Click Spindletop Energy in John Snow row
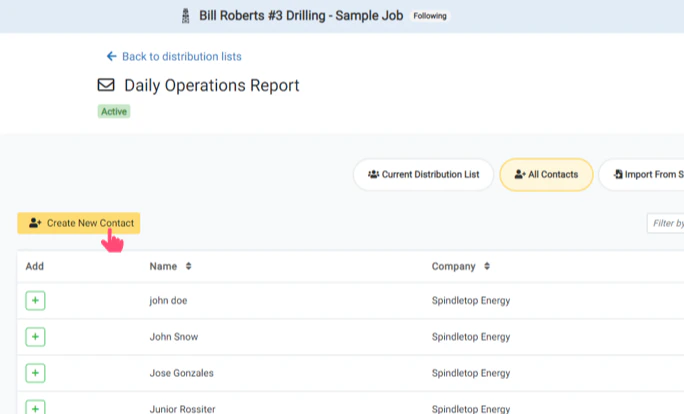 (x=471, y=337)
